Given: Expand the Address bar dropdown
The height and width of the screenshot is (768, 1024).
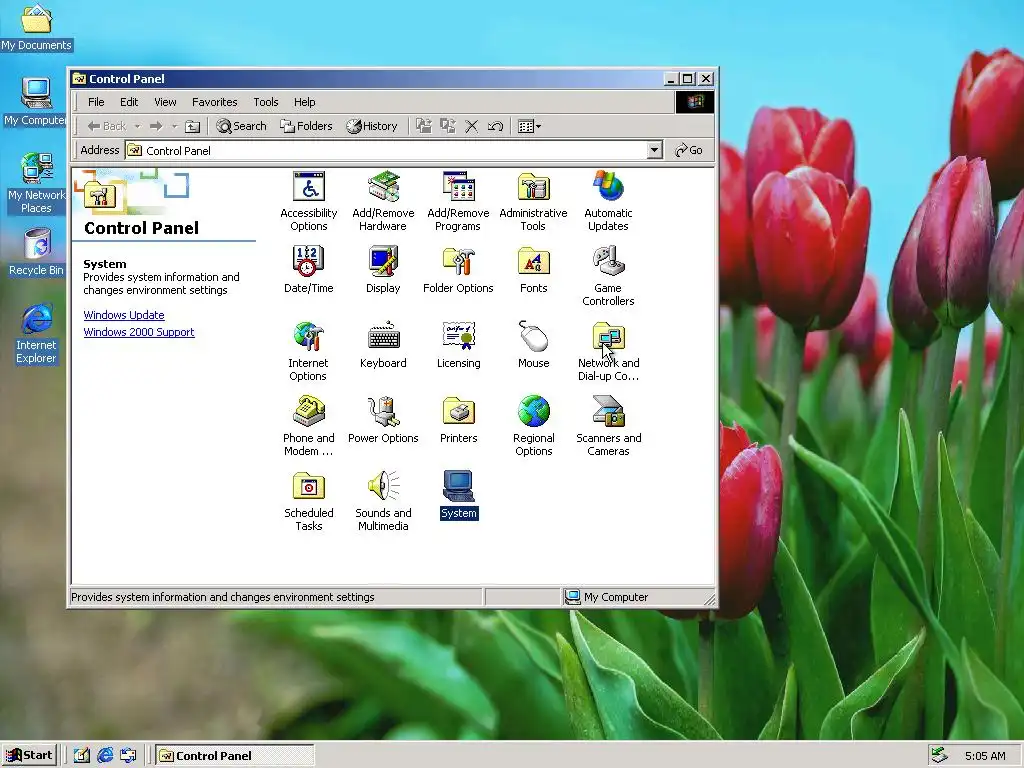Looking at the screenshot, I should pyautogui.click(x=654, y=150).
